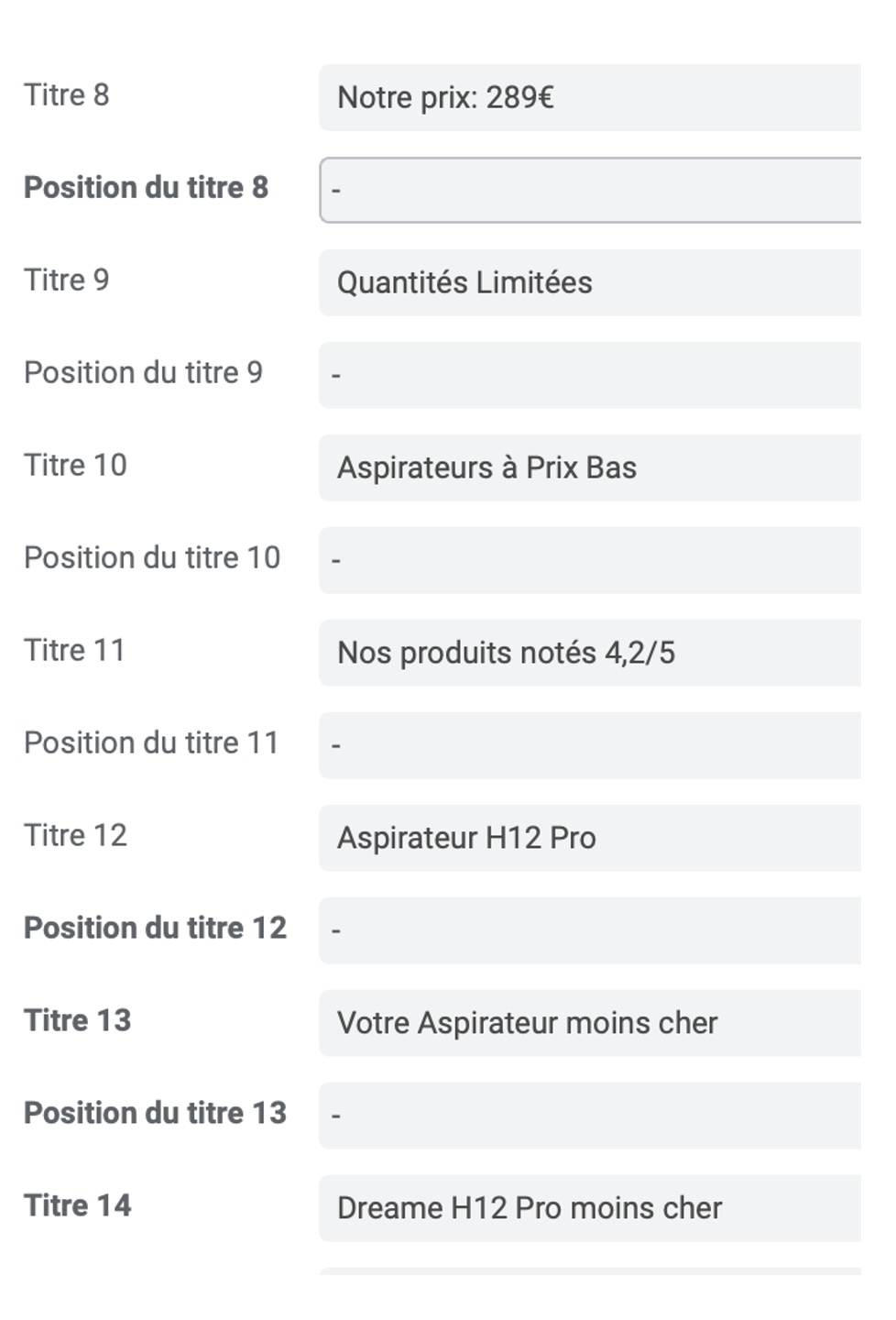
Task: Open the Position du titre 10 dropdown
Action: [x=590, y=560]
